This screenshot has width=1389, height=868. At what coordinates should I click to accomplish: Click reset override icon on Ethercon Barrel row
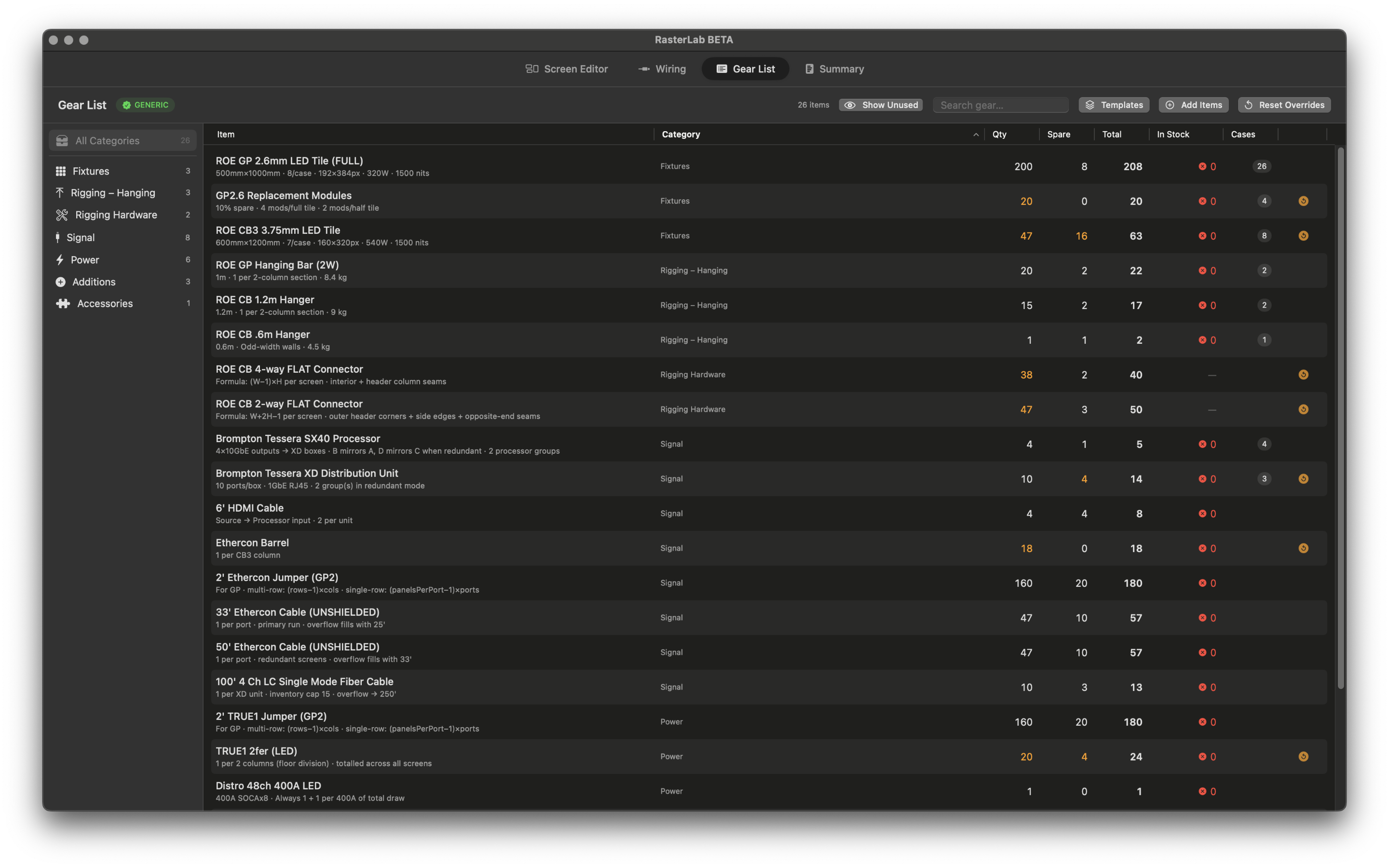click(x=1303, y=548)
